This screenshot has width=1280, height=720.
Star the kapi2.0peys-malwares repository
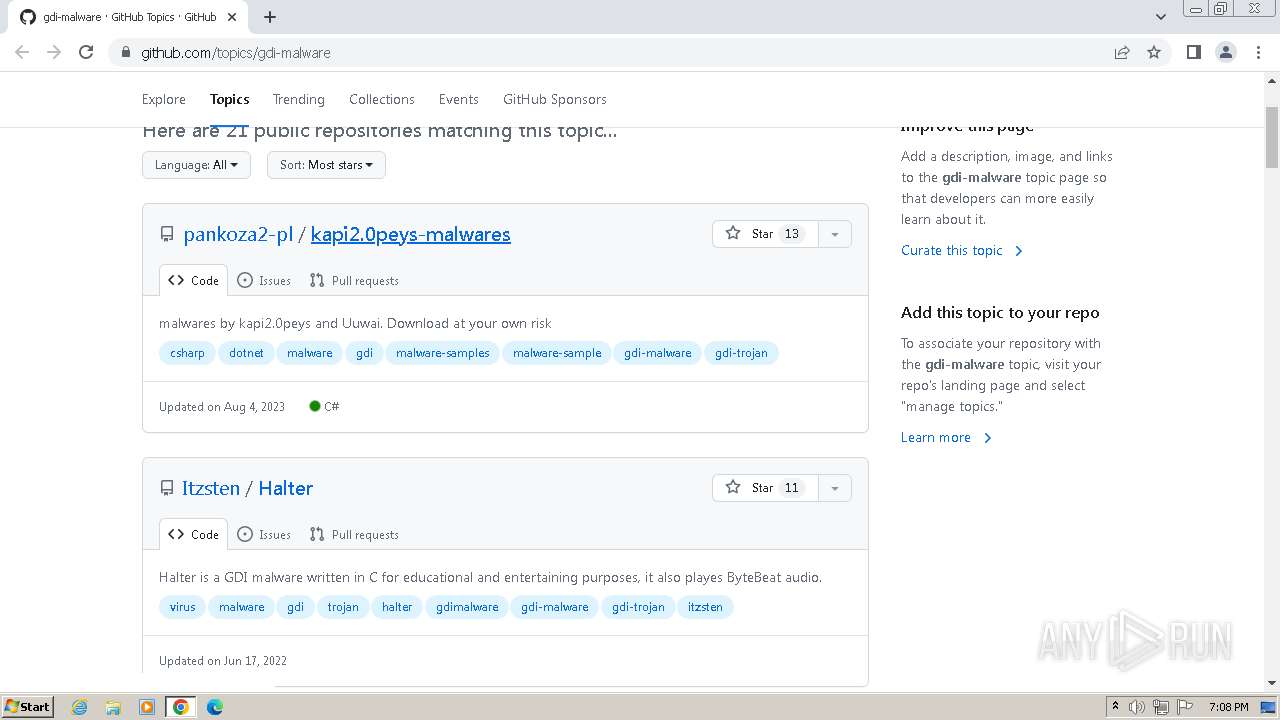click(765, 234)
